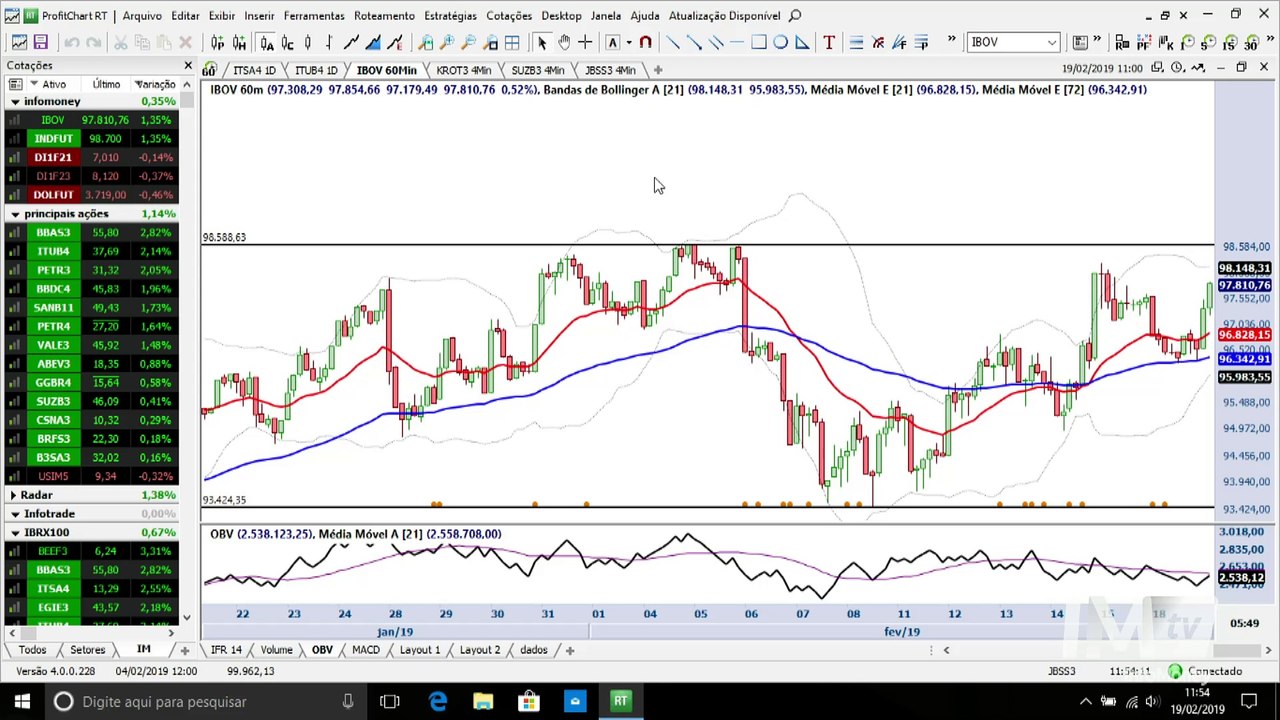Open the IFR 14 indicator tab
This screenshot has width=1280, height=720.
(227, 650)
